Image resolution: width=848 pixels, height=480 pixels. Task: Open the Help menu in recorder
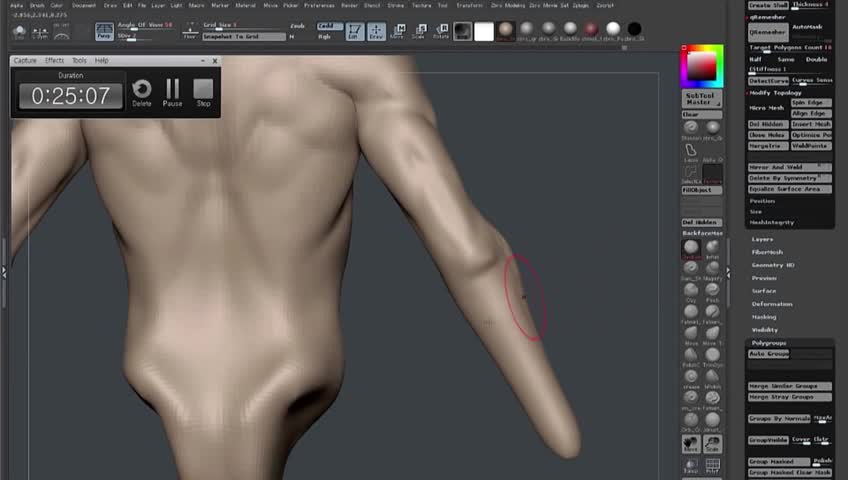coord(102,61)
